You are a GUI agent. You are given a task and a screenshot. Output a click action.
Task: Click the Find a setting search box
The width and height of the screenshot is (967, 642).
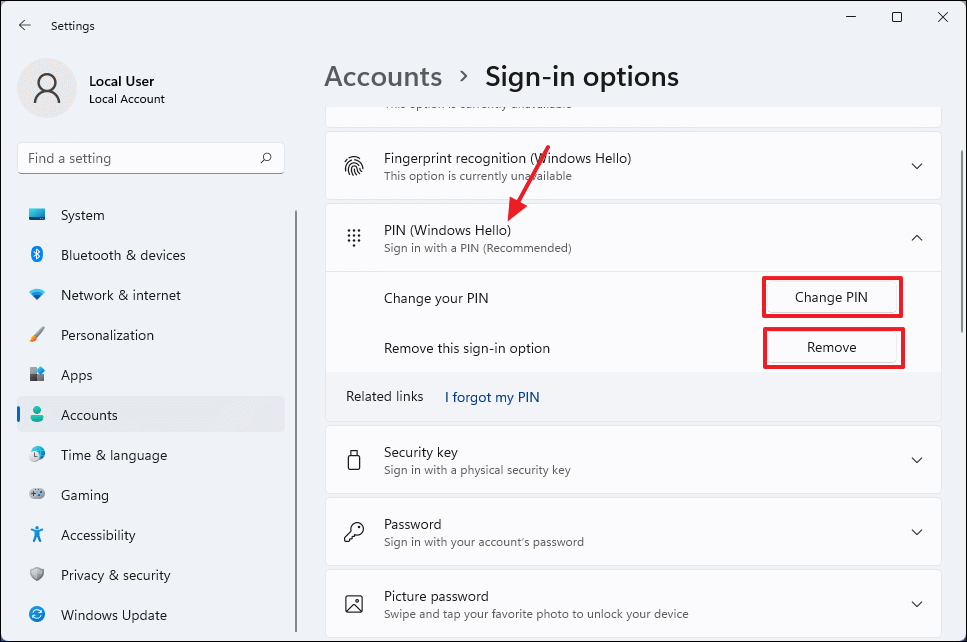[x=150, y=158]
